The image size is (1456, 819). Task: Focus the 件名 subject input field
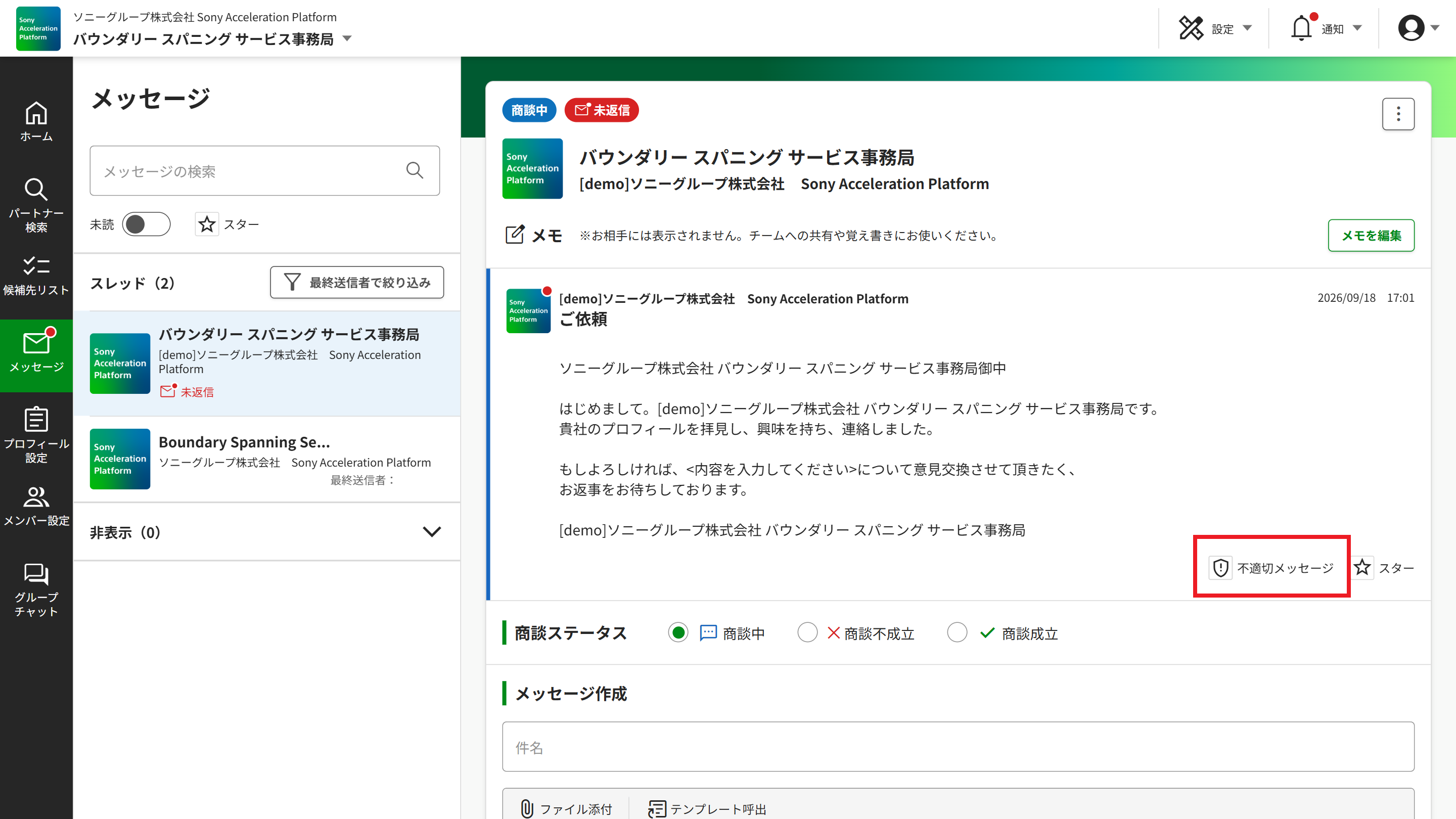point(958,747)
